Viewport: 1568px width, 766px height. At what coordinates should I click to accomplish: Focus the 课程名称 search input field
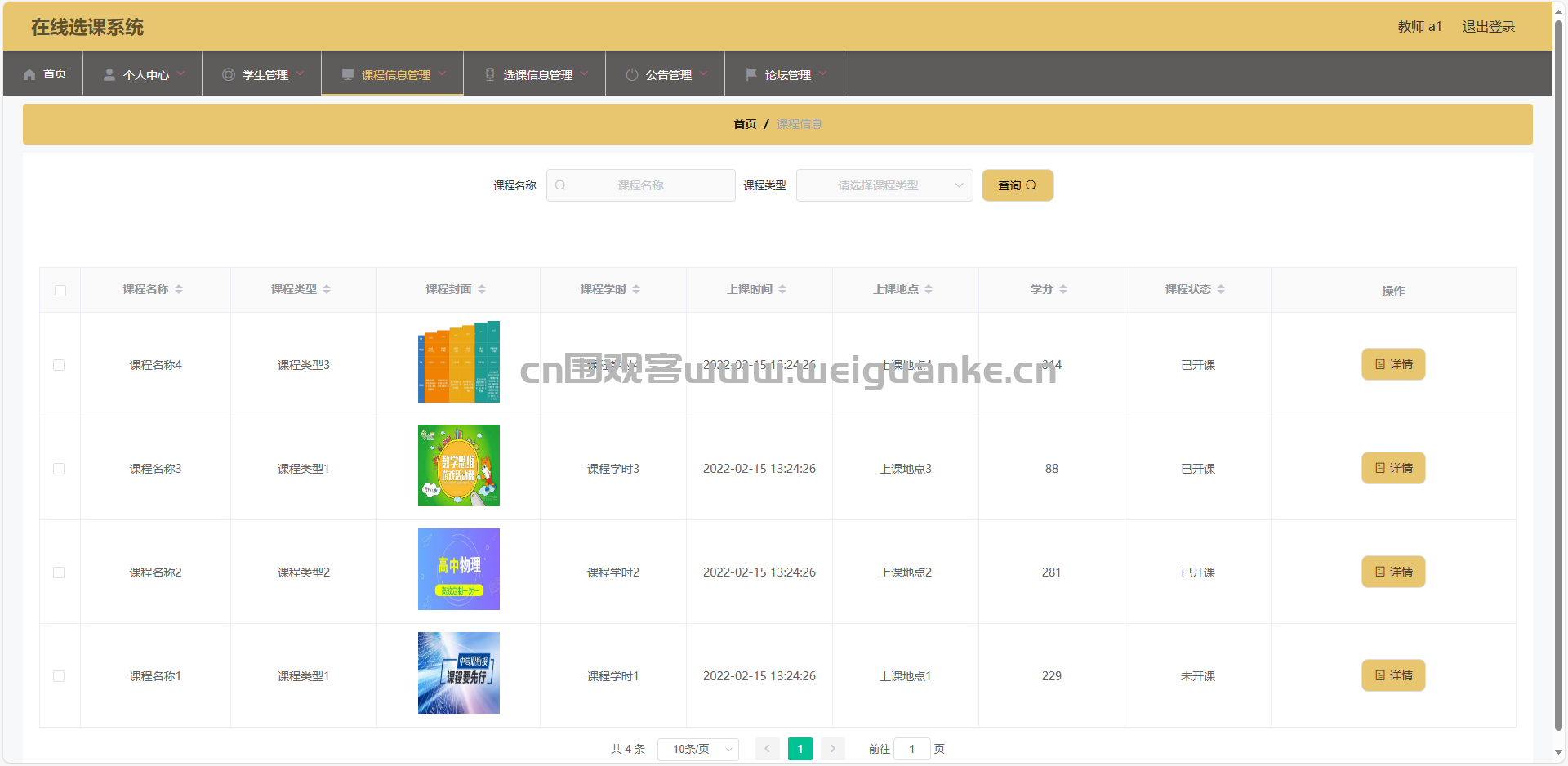pos(640,185)
